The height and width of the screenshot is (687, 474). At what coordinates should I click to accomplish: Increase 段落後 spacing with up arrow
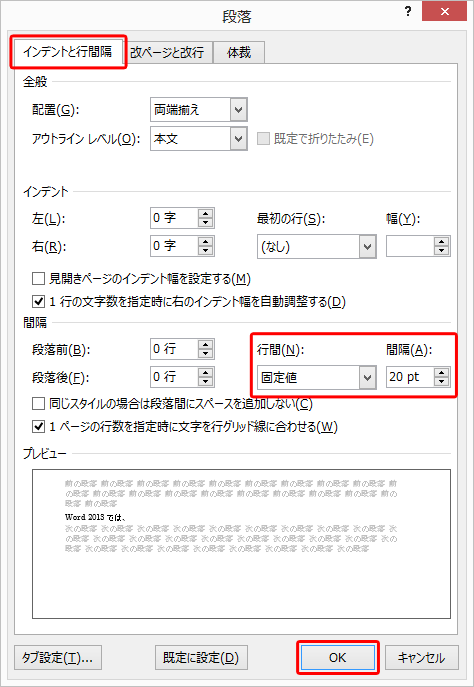click(205, 372)
